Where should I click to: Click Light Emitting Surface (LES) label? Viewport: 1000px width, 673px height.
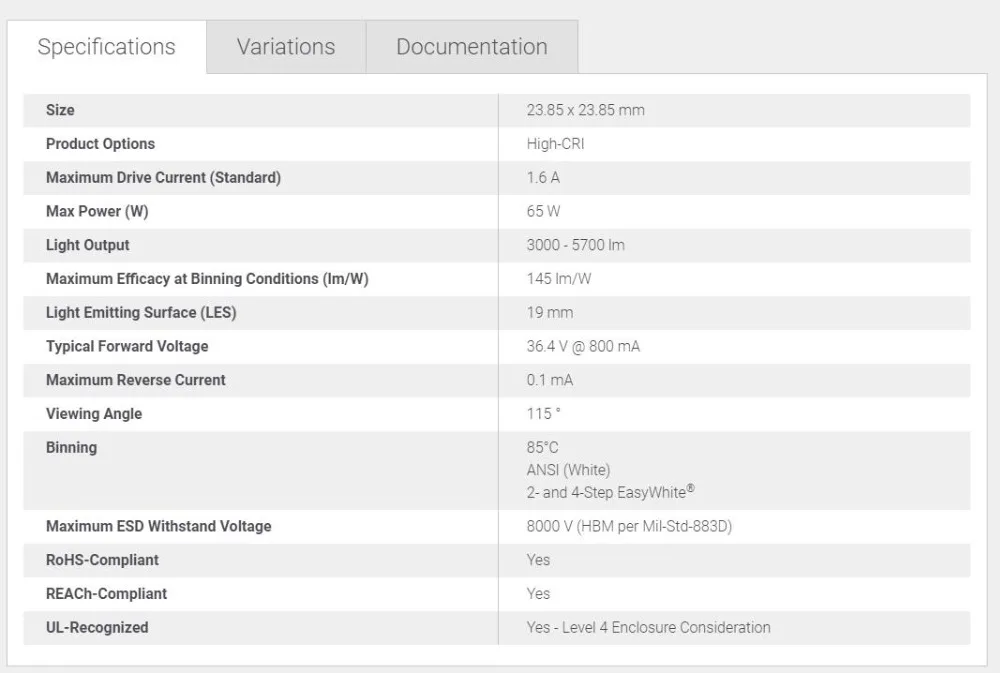[x=141, y=313]
